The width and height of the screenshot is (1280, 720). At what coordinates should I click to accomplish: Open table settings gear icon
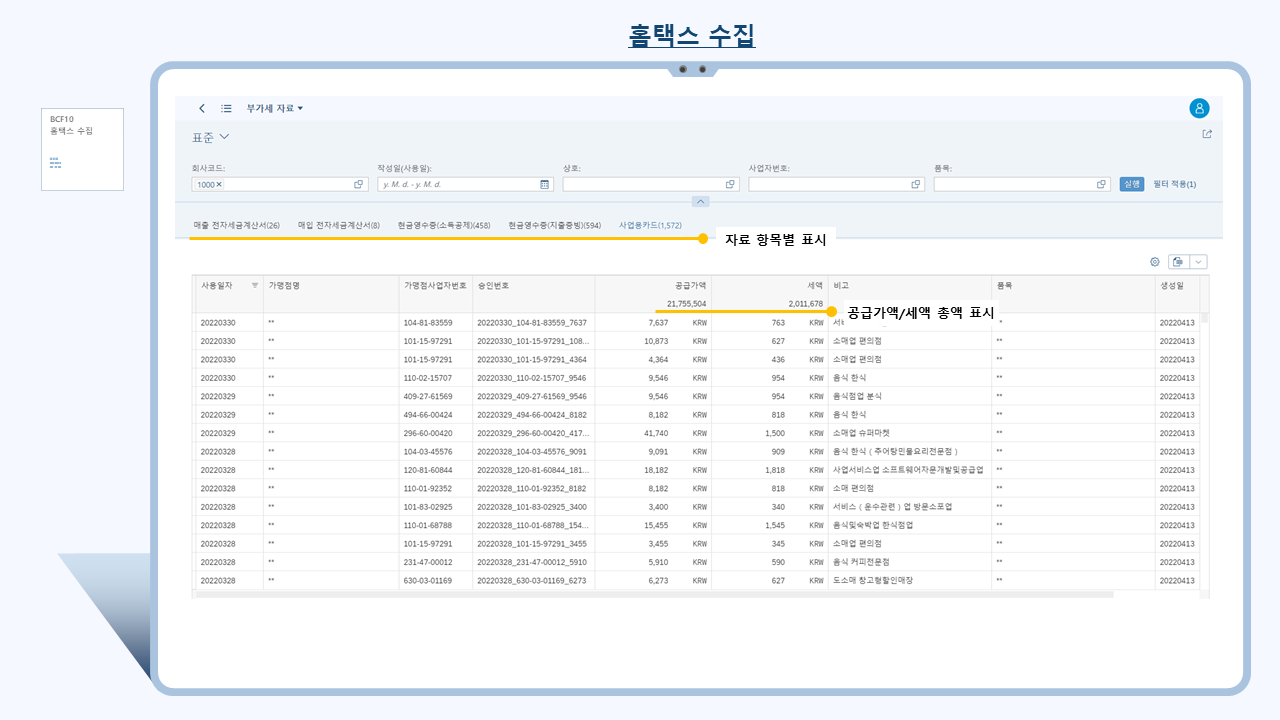point(1154,261)
